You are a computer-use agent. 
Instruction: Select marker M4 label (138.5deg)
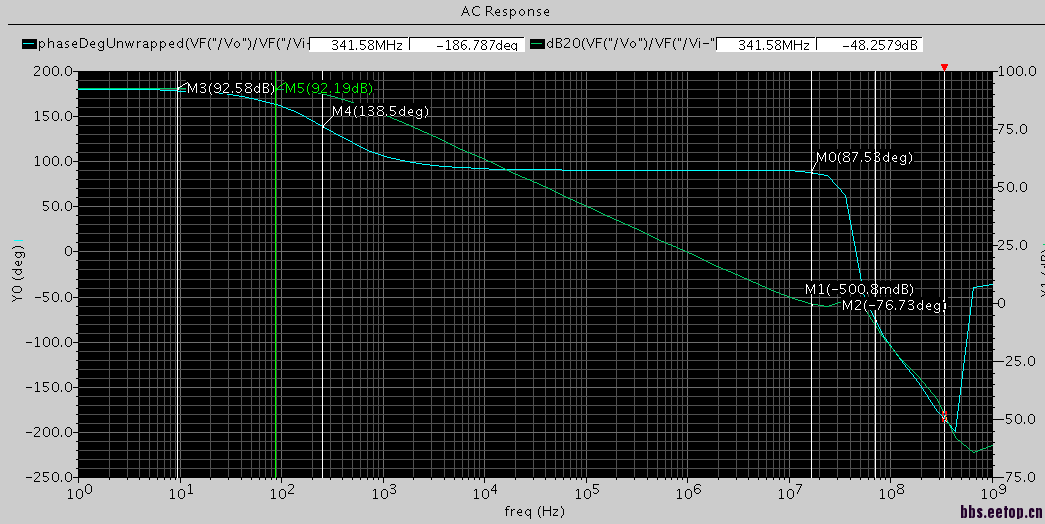(381, 111)
